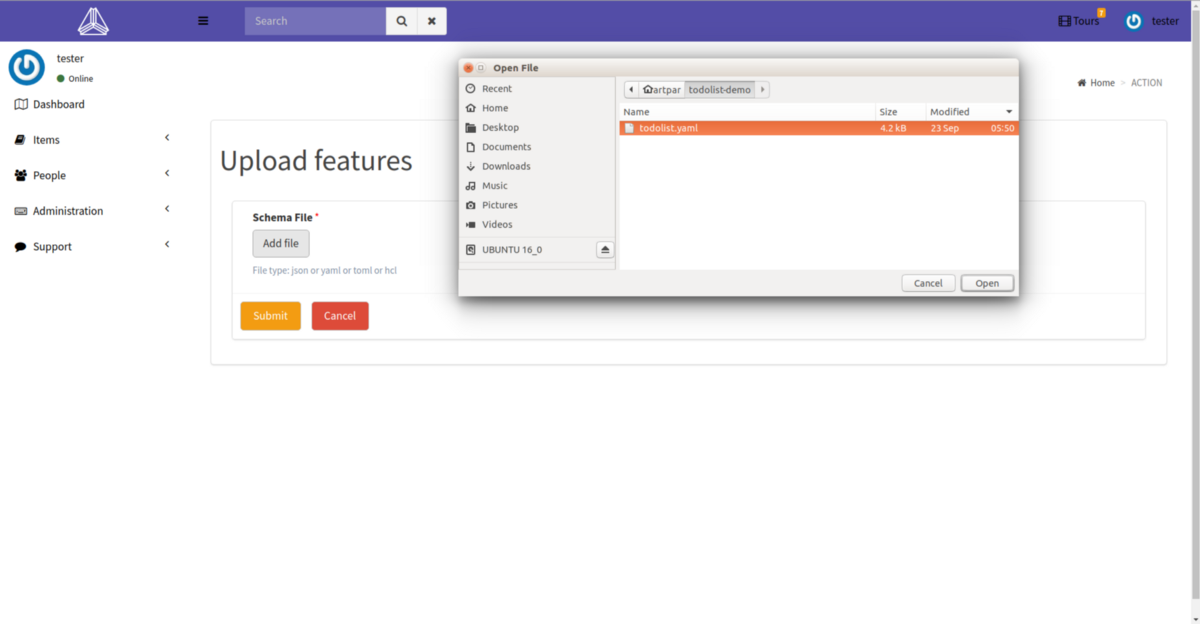Click the Documents icon in file dialog
The height and width of the screenshot is (624, 1200).
(x=471, y=147)
